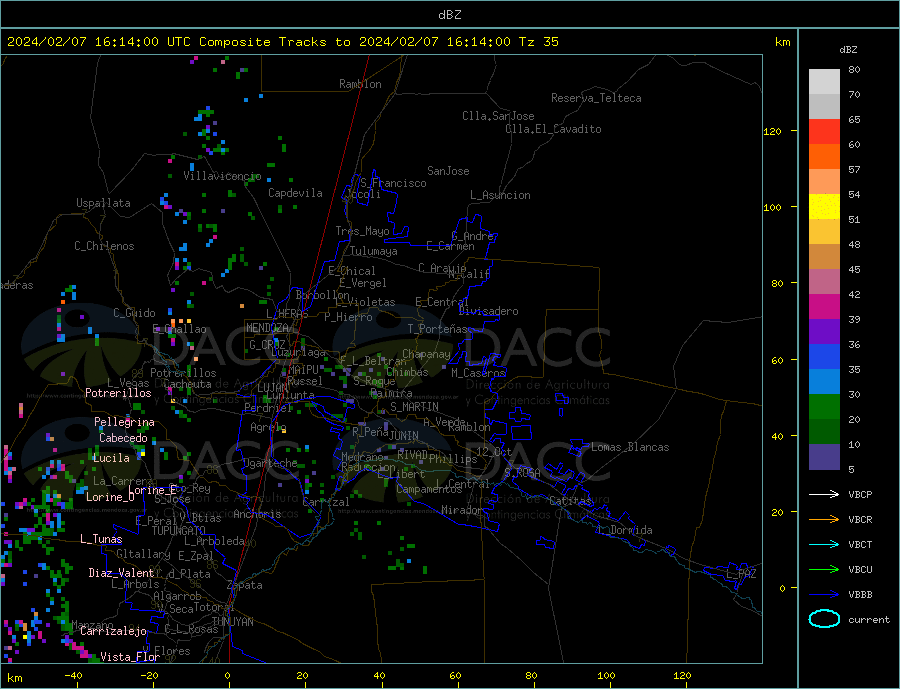The height and width of the screenshot is (689, 900).
Task: Click the Ugarteche map label
Action: pyautogui.click(x=270, y=463)
